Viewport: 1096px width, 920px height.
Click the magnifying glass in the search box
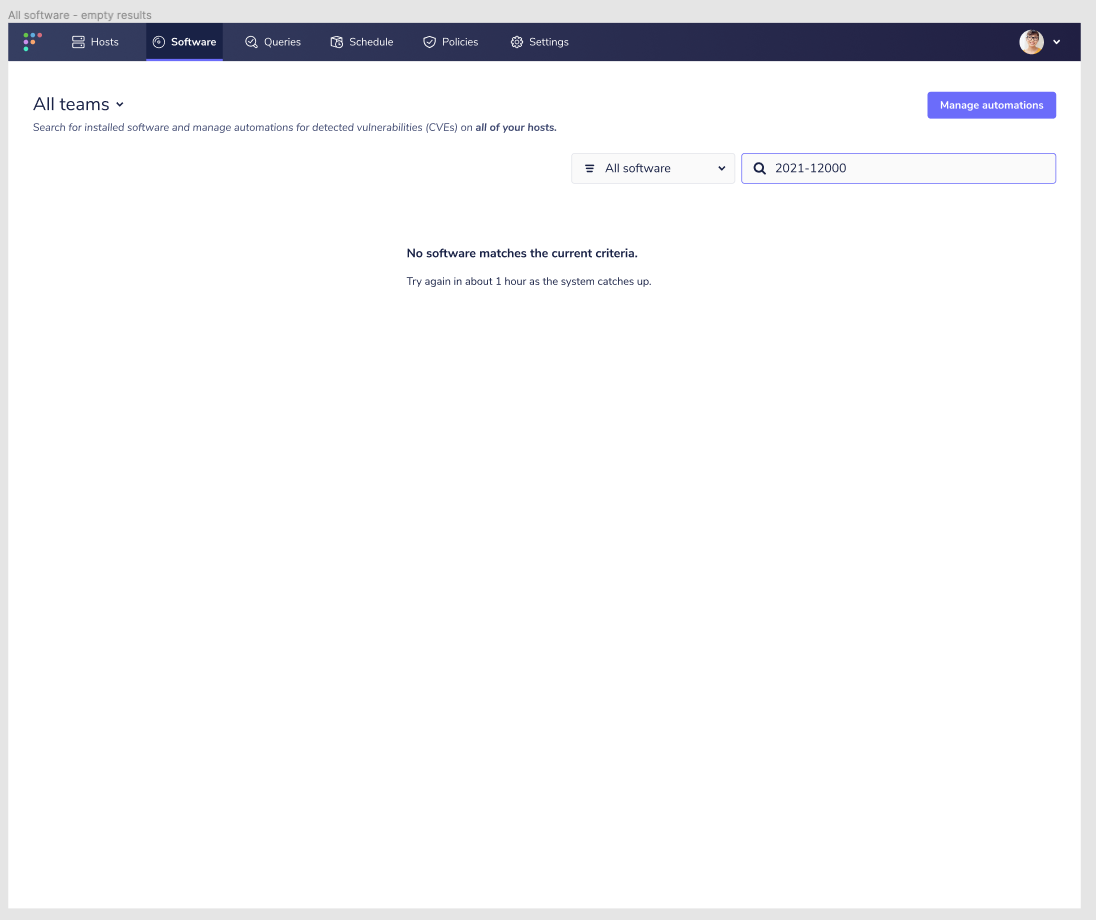pyautogui.click(x=759, y=168)
